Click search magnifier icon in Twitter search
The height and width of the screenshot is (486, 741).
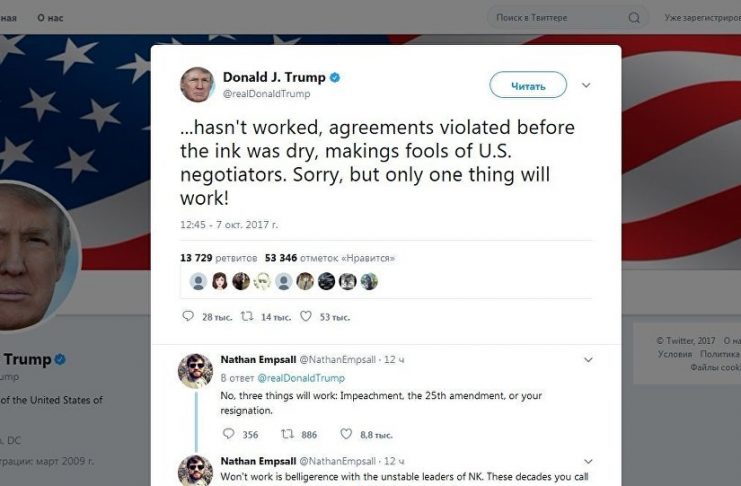634,18
